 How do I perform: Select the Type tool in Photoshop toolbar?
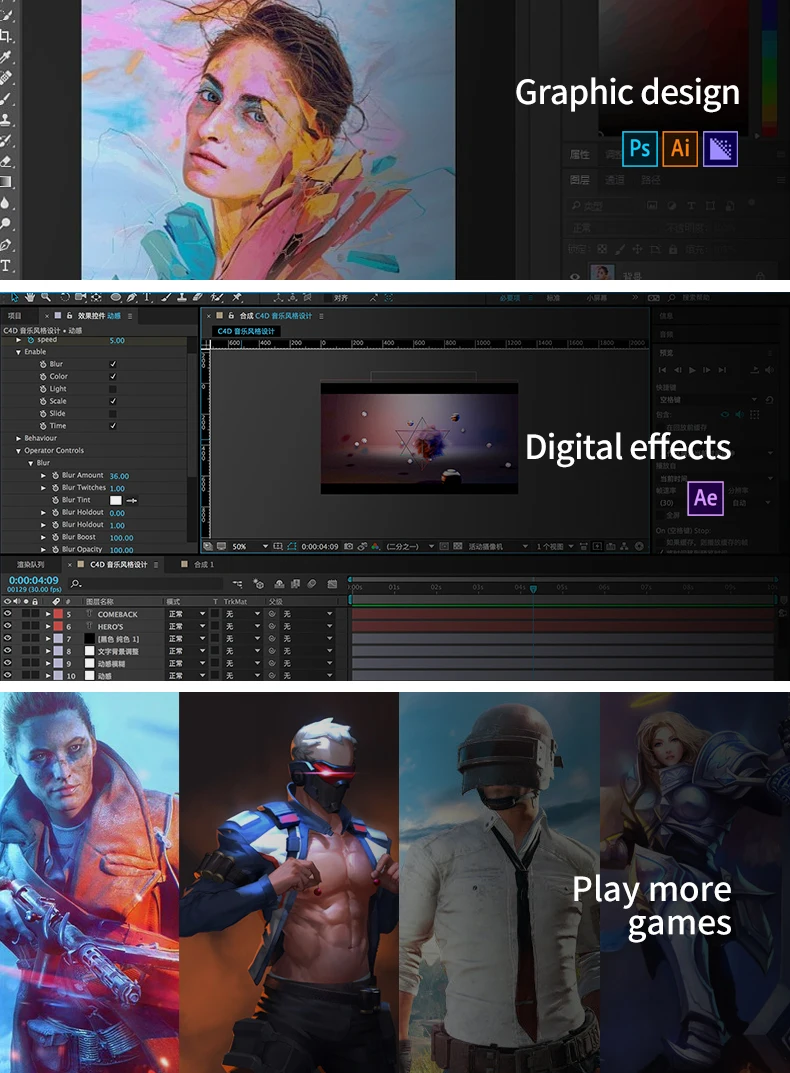(x=6, y=265)
